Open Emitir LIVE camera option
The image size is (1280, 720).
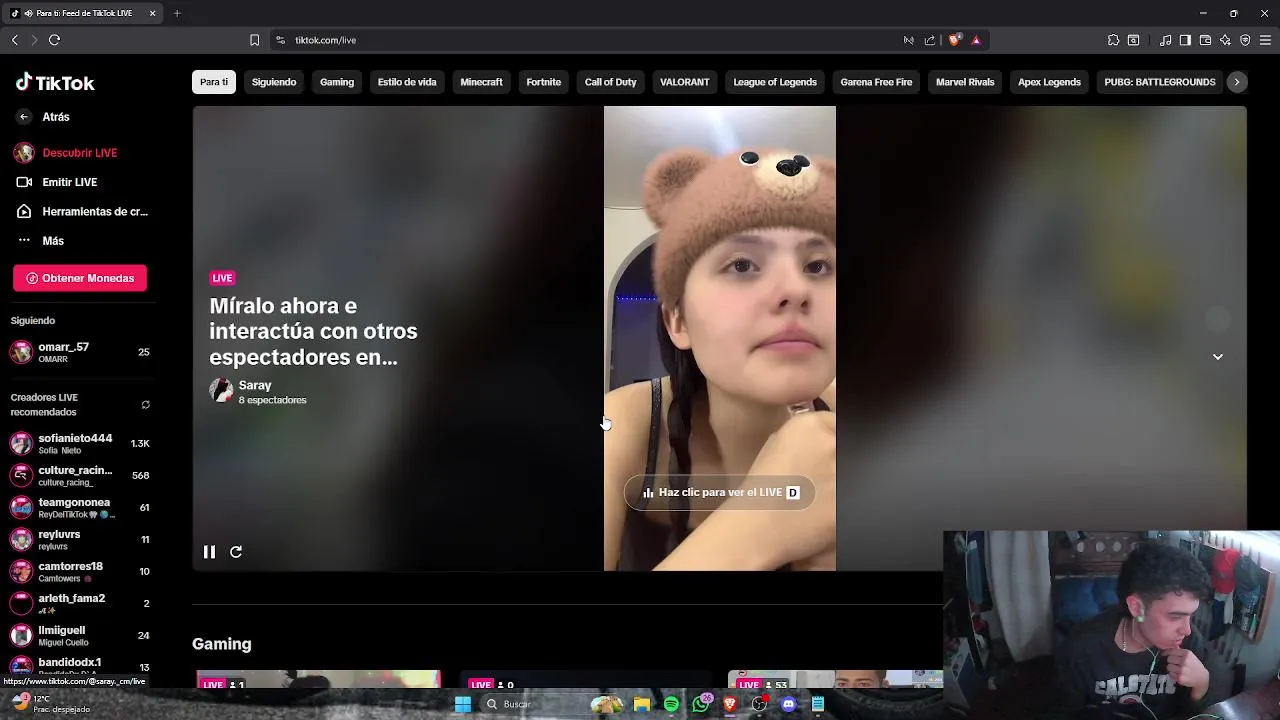(x=56, y=182)
